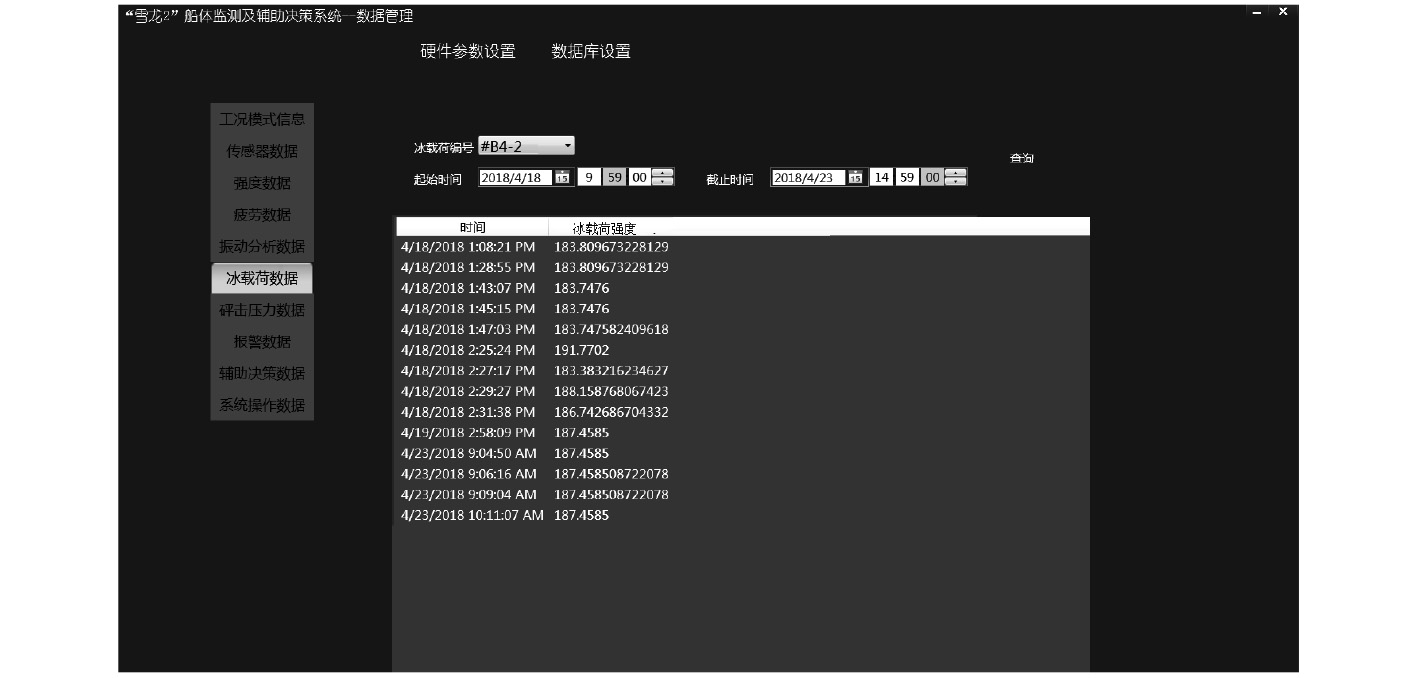Open the 硬件参数设置 tab

pyautogui.click(x=467, y=52)
